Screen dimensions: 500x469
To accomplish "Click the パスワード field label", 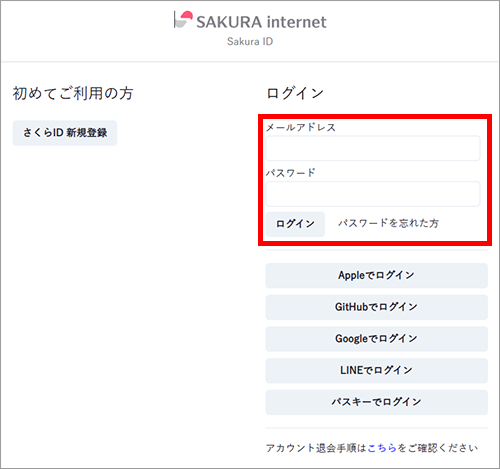I will click(x=290, y=173).
